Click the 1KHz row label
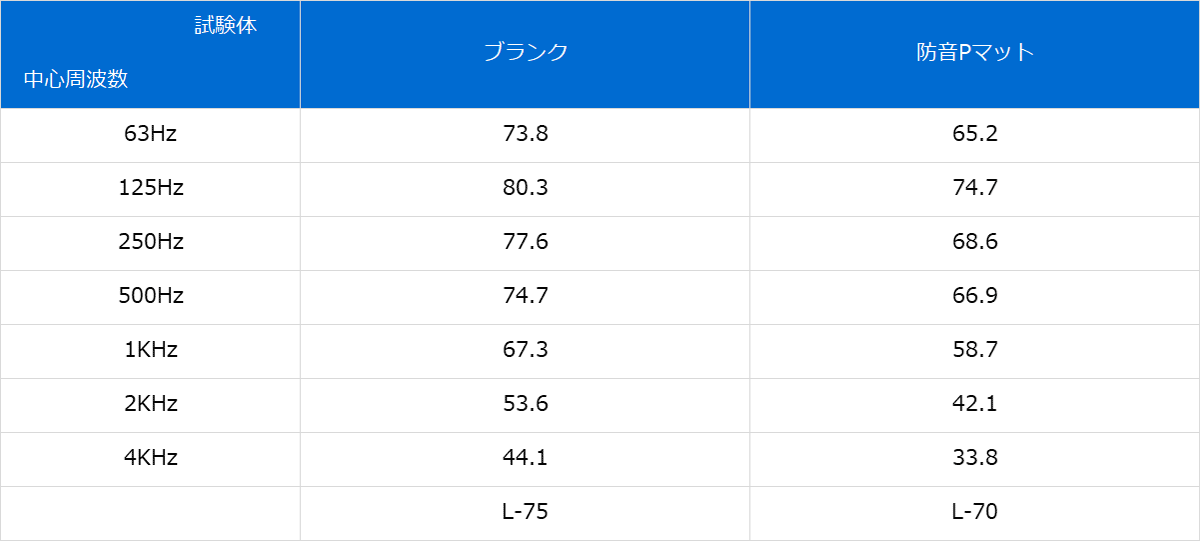Viewport: 1200px width, 541px height. tap(150, 350)
